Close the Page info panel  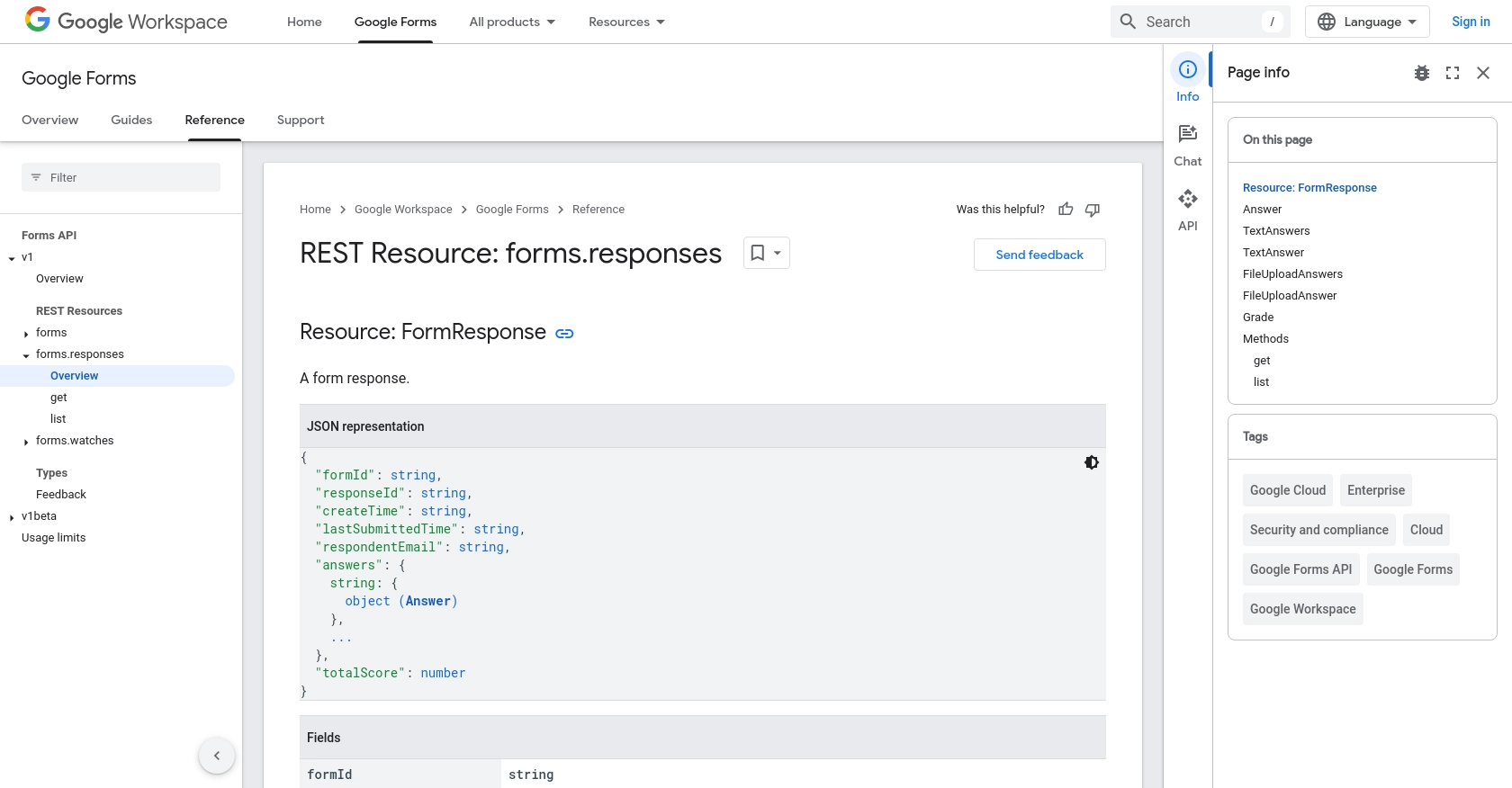1483,73
